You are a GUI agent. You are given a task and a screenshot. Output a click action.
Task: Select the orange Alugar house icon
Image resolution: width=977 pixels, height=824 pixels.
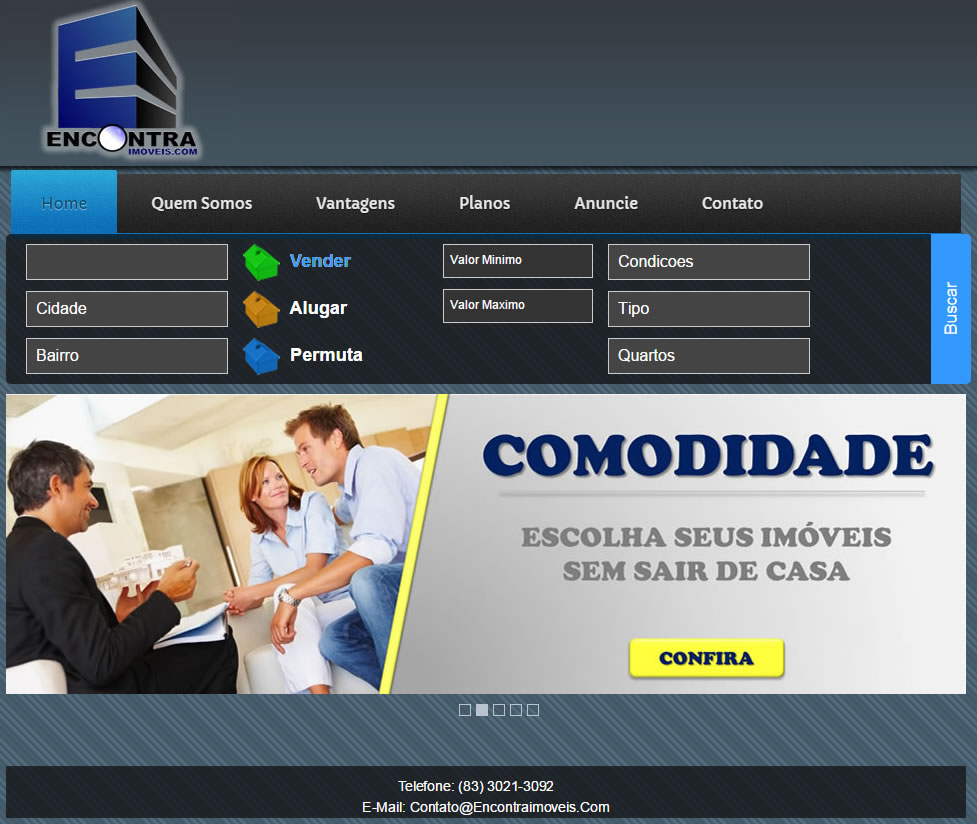261,309
